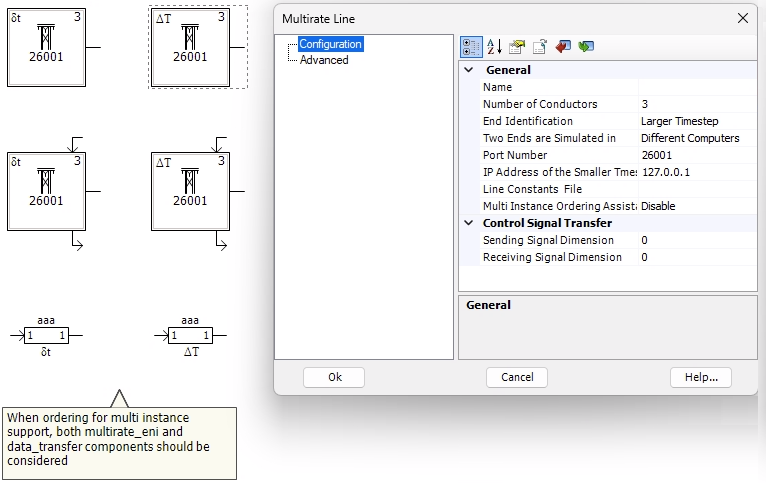Open Multi Instance Ordering Assistant dropdown Disable
Viewport: 766px width, 483px height.
697,206
